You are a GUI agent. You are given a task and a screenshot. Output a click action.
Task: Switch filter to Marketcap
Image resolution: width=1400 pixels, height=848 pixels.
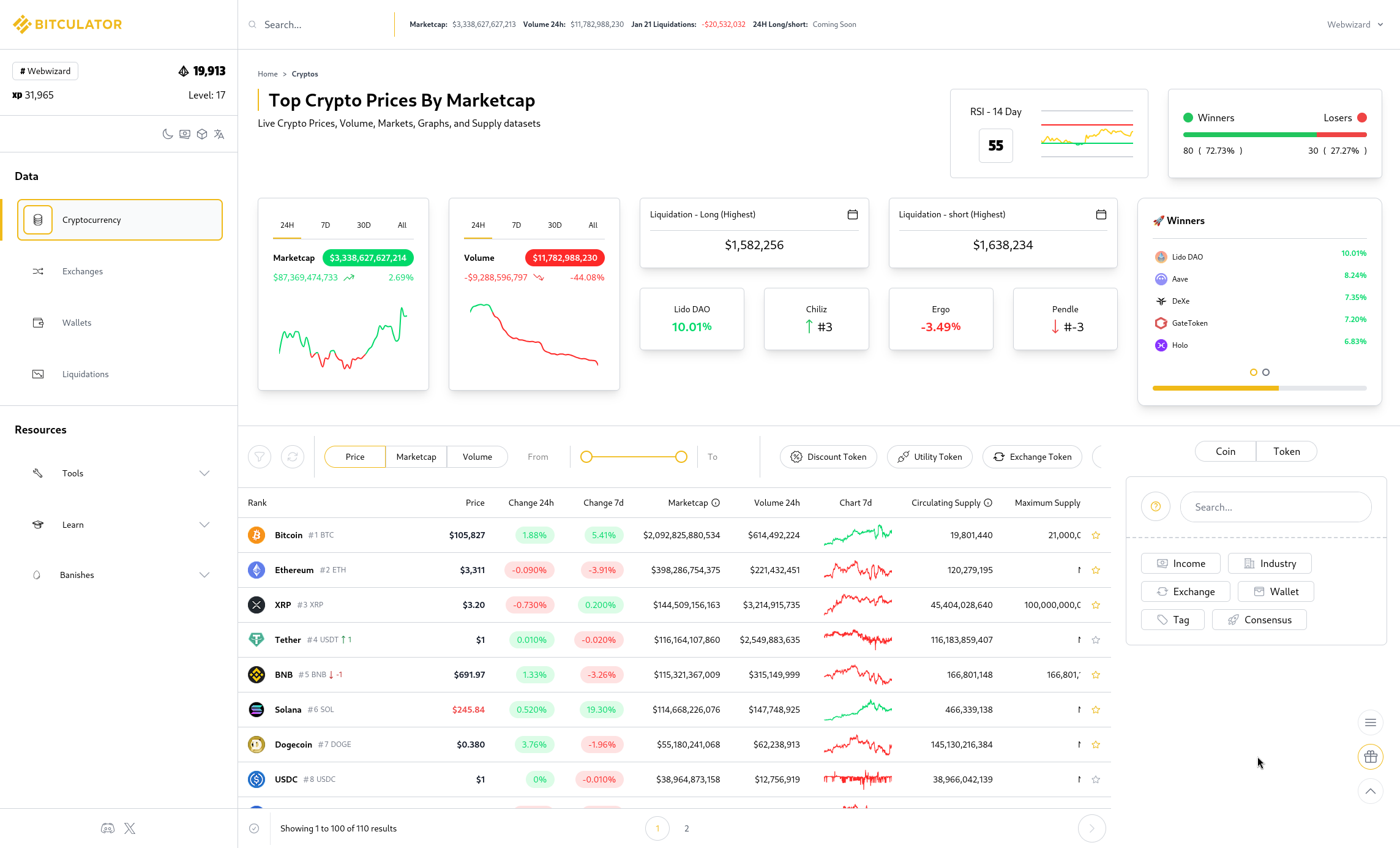point(416,457)
